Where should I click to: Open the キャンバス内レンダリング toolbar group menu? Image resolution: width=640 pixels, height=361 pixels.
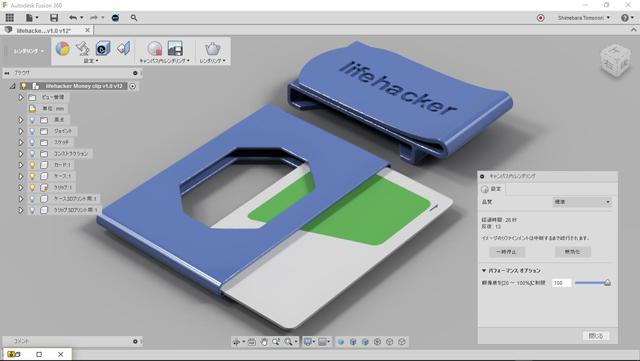click(x=164, y=61)
